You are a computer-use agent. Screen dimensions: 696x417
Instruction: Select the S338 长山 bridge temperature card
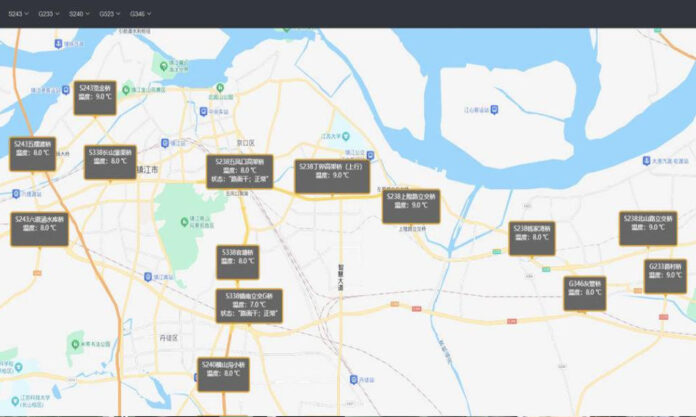[110, 162]
